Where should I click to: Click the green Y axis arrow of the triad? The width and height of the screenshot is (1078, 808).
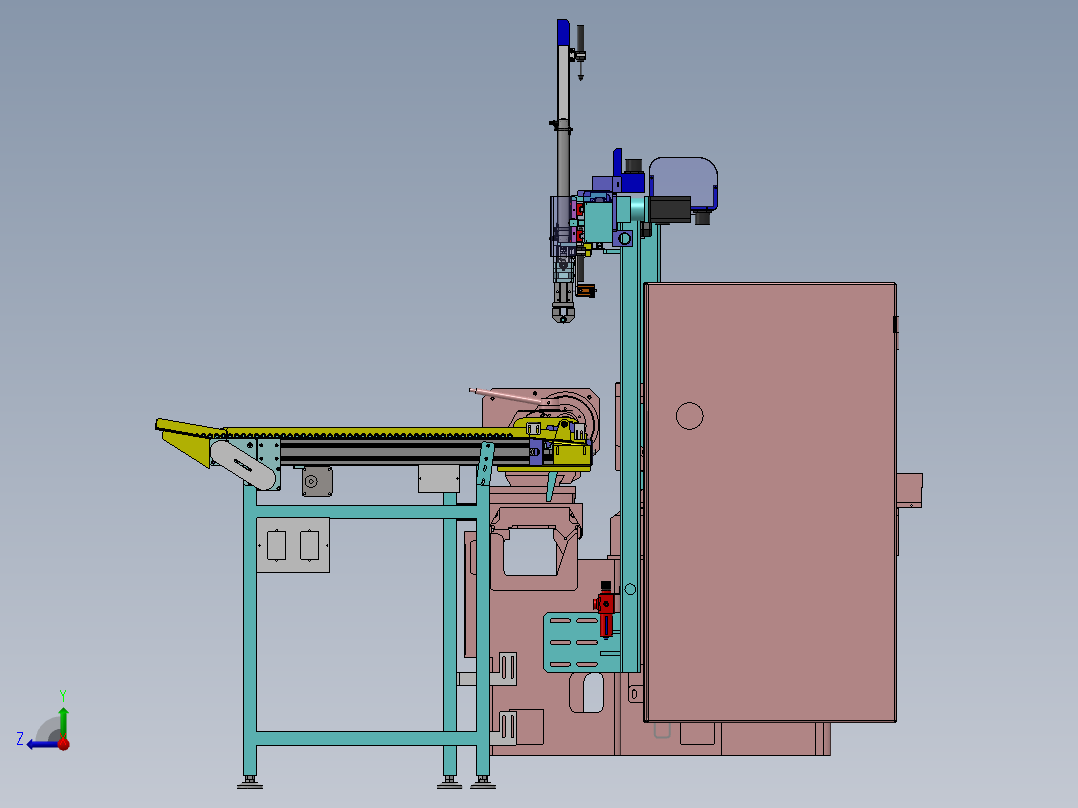[63, 722]
